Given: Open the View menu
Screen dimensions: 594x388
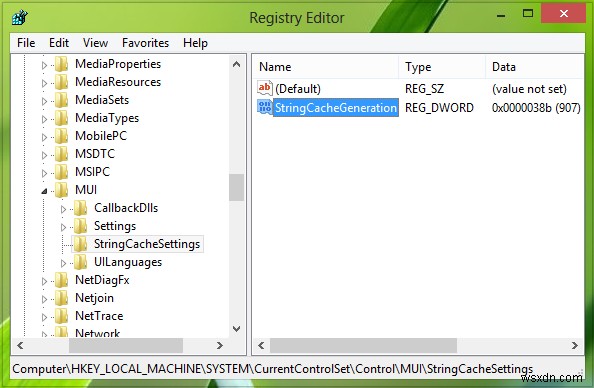Looking at the screenshot, I should pos(95,43).
